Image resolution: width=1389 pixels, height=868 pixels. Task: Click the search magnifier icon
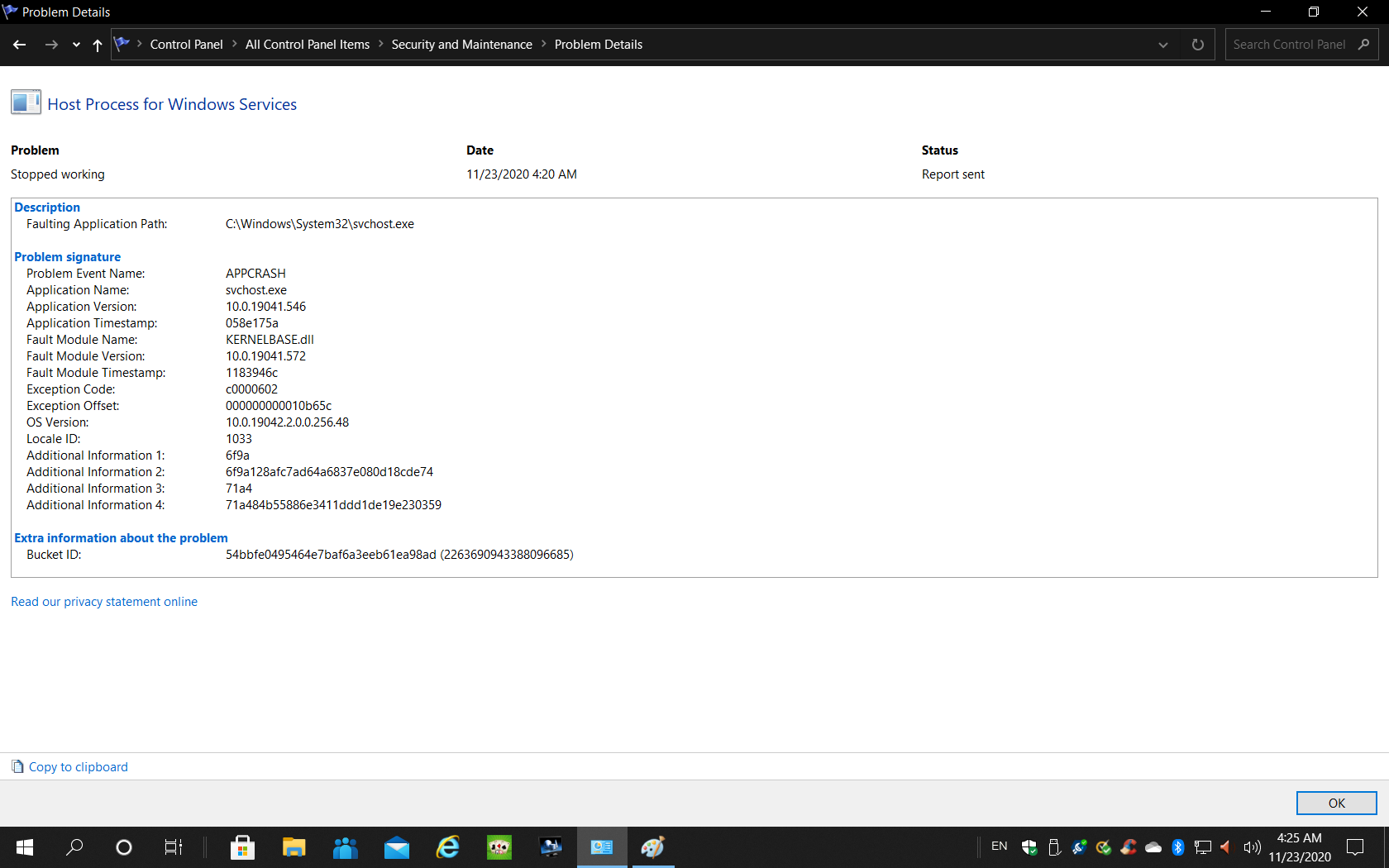[x=1364, y=45]
